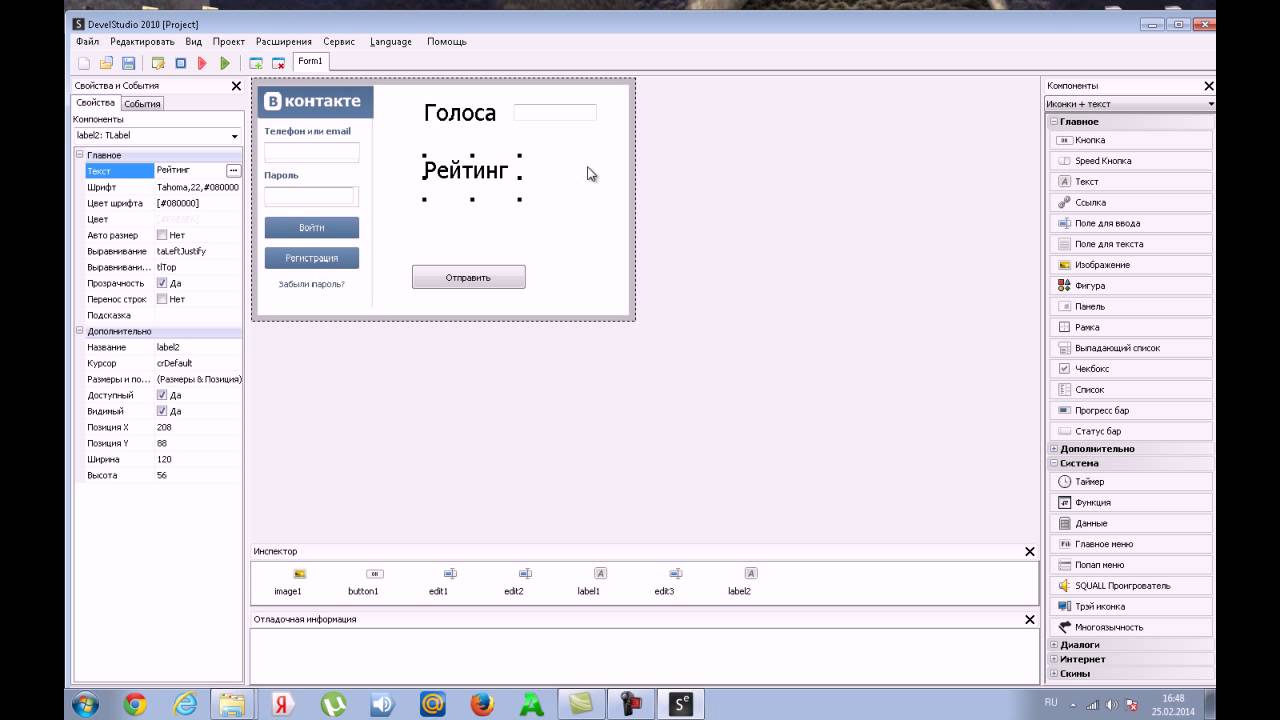The image size is (1280, 720).
Task: Toggle the Перенос строк checkbox
Action: pos(162,299)
